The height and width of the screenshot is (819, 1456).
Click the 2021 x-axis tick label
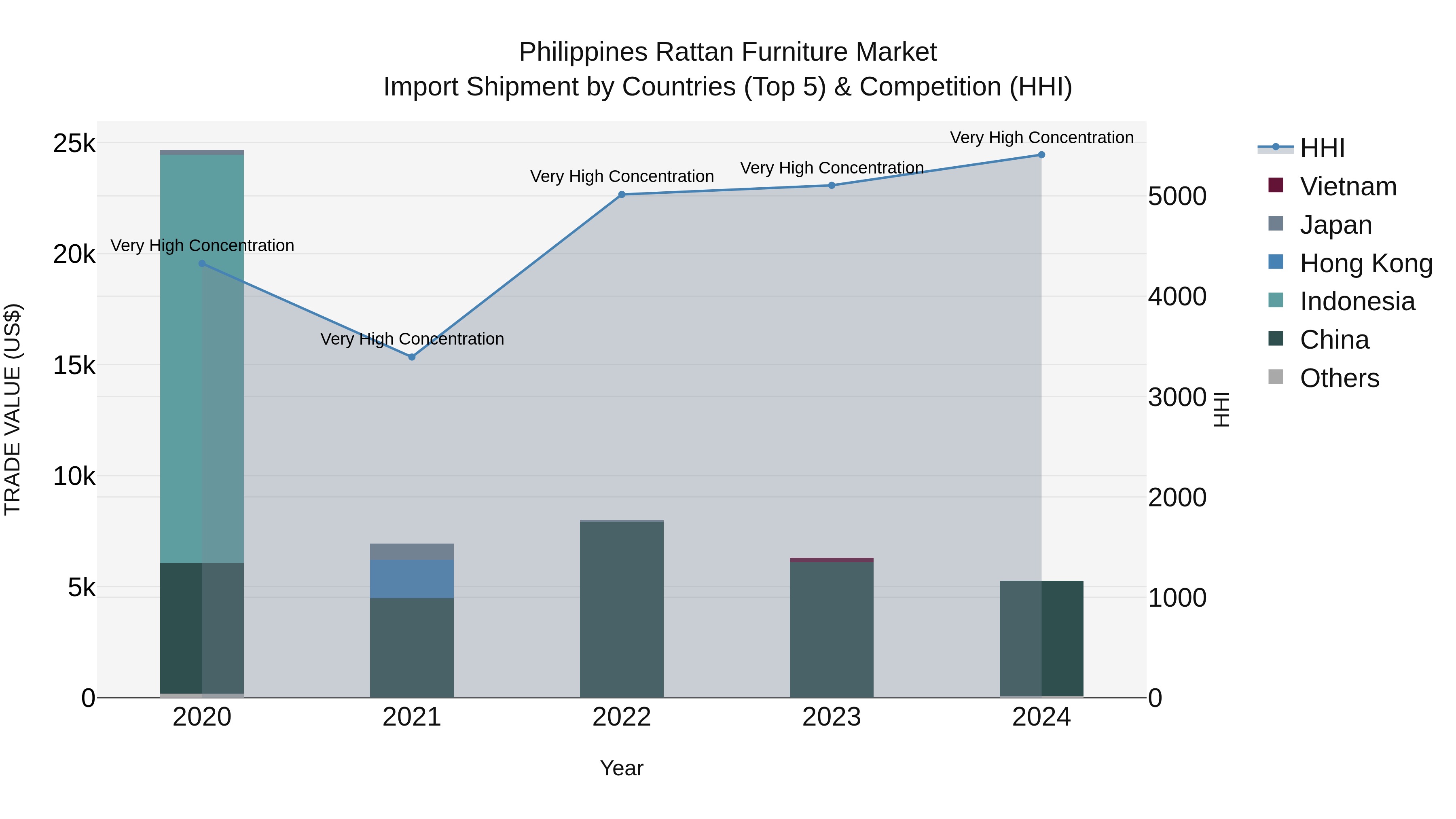click(412, 717)
